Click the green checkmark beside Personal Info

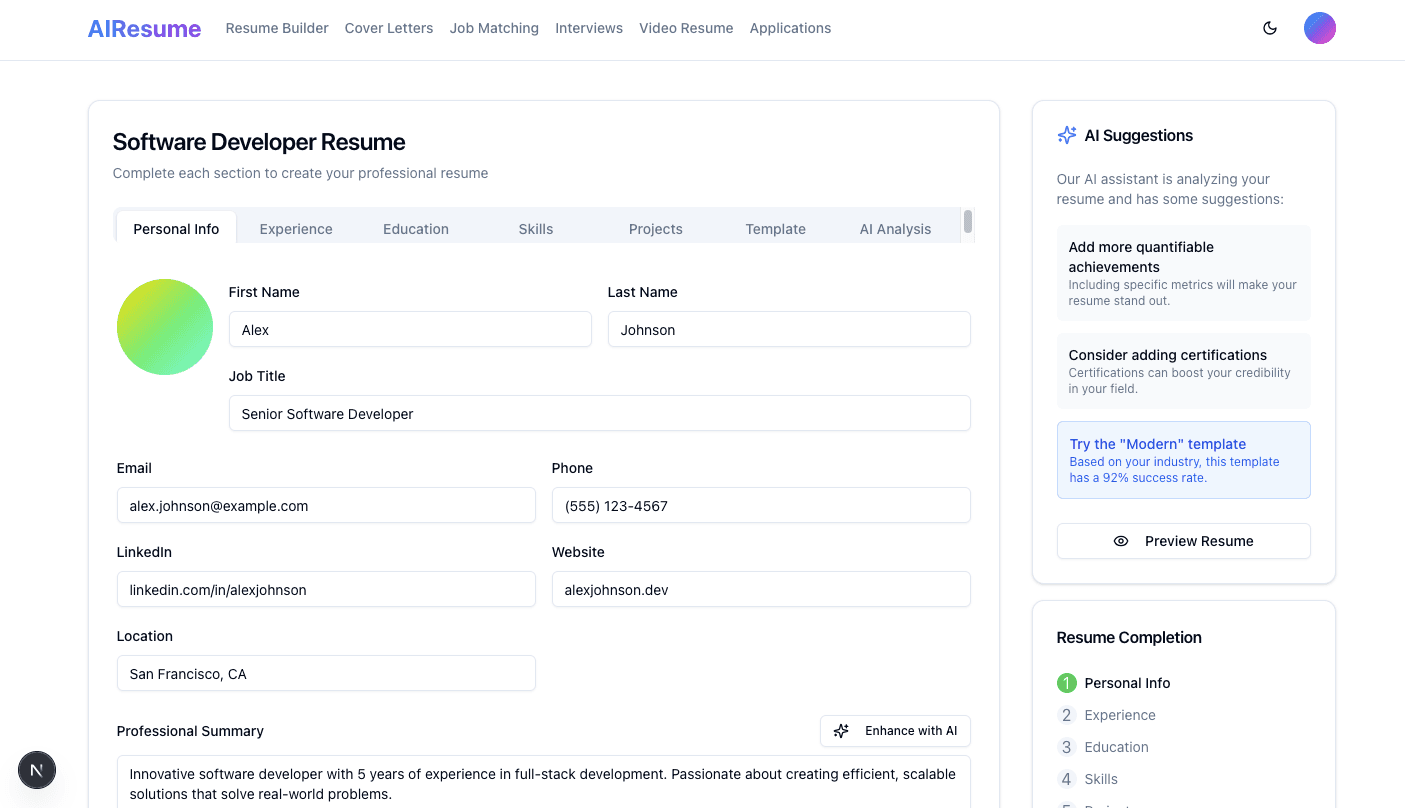click(x=1066, y=683)
